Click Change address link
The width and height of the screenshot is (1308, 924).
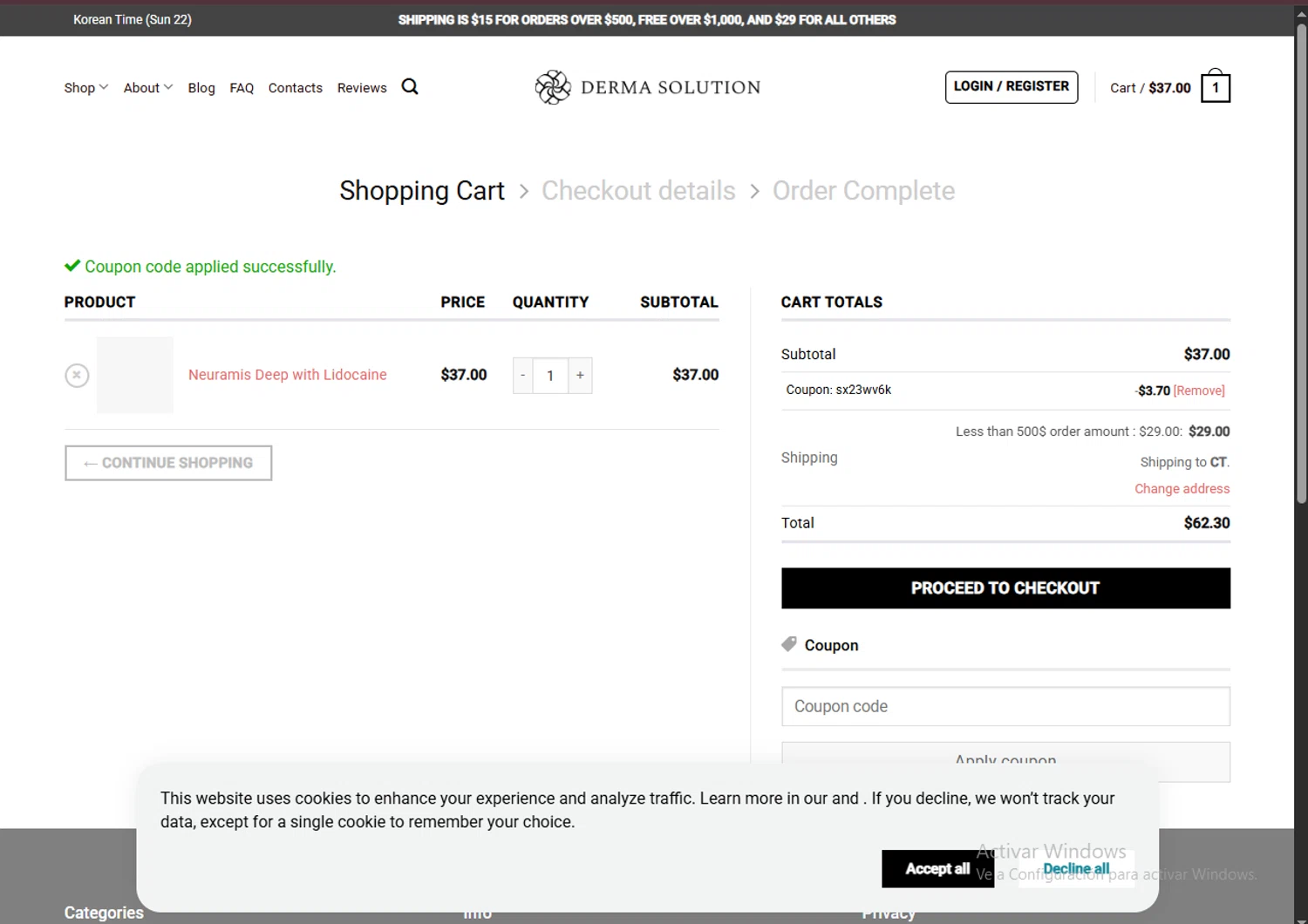click(1182, 489)
